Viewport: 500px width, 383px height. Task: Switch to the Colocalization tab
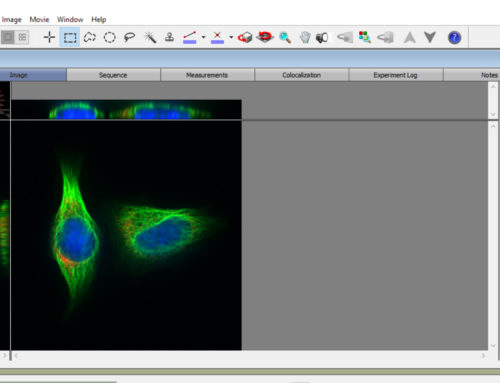(x=302, y=75)
